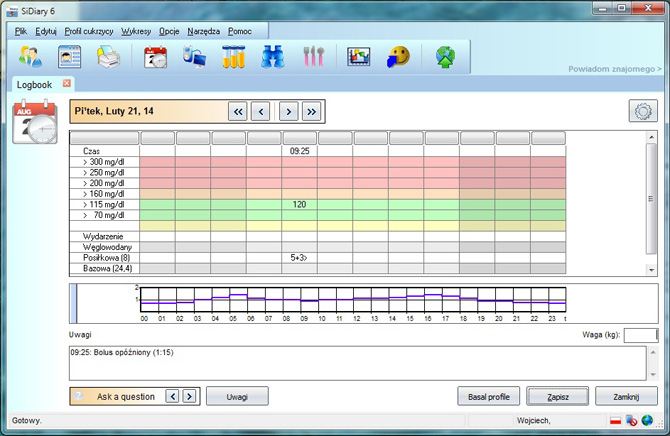This screenshot has height=436, width=670.
Task: Click the meter-to-computer data import icon
Action: click(x=194, y=56)
